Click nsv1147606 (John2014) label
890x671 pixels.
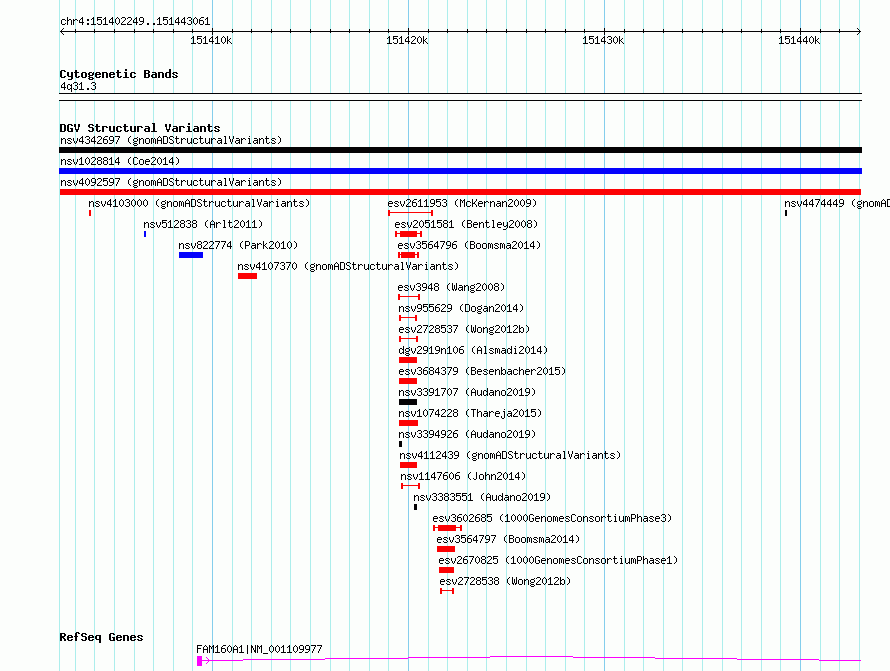(x=463, y=476)
